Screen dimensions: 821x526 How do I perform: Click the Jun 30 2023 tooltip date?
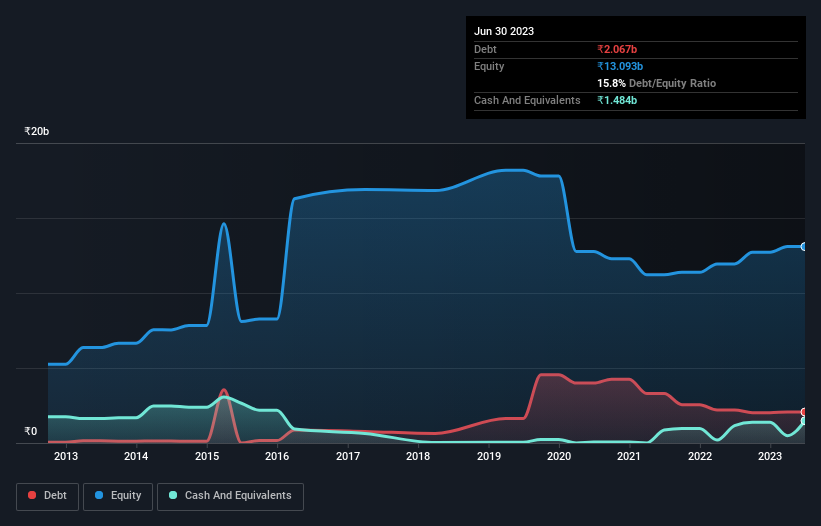click(504, 31)
